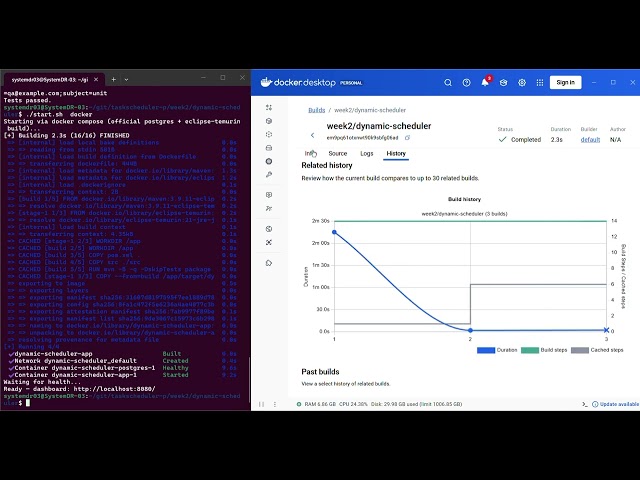Select the History tab
Image resolution: width=640 pixels, height=480 pixels.
click(396, 153)
